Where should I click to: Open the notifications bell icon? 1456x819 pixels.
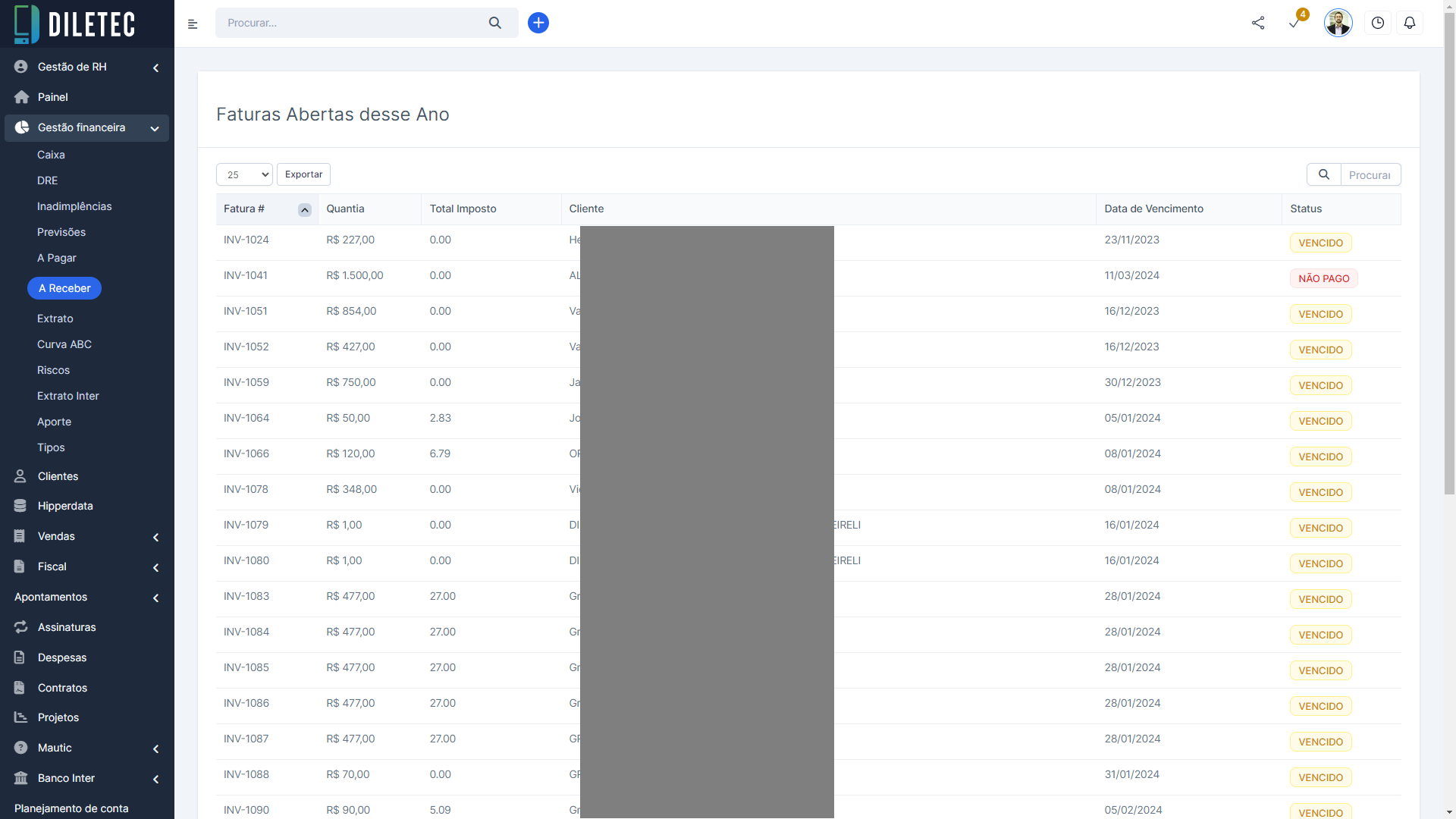1410,23
